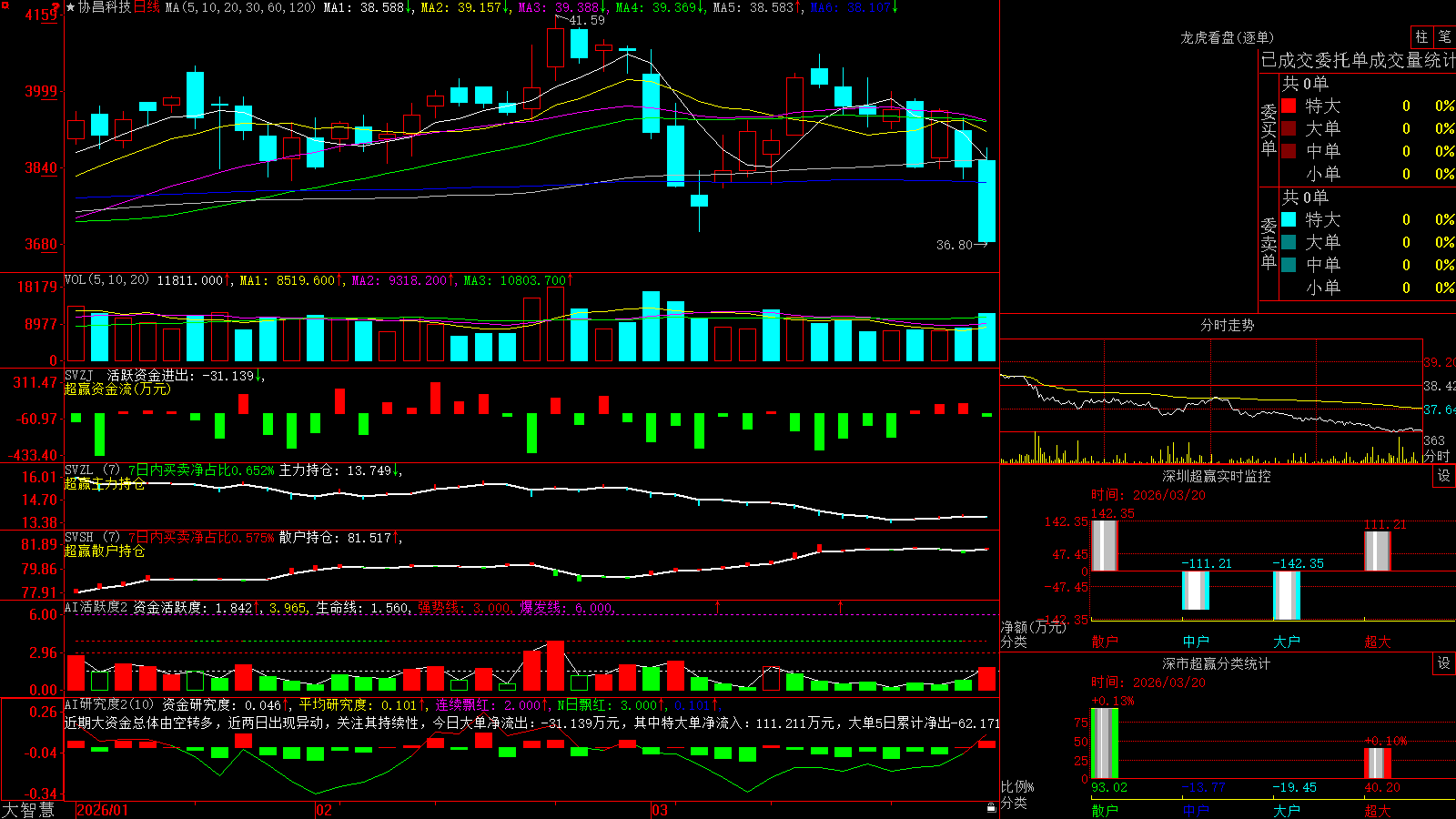Click 连续飘红: 2.000 label
Viewport: 1456px width, 819px height.
click(492, 704)
